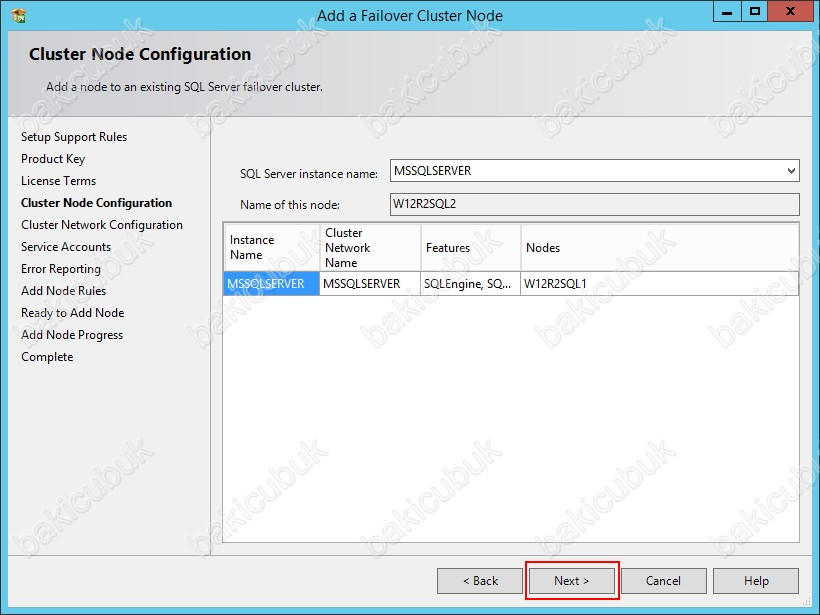
Task: Select License Terms step
Action: pos(59,181)
